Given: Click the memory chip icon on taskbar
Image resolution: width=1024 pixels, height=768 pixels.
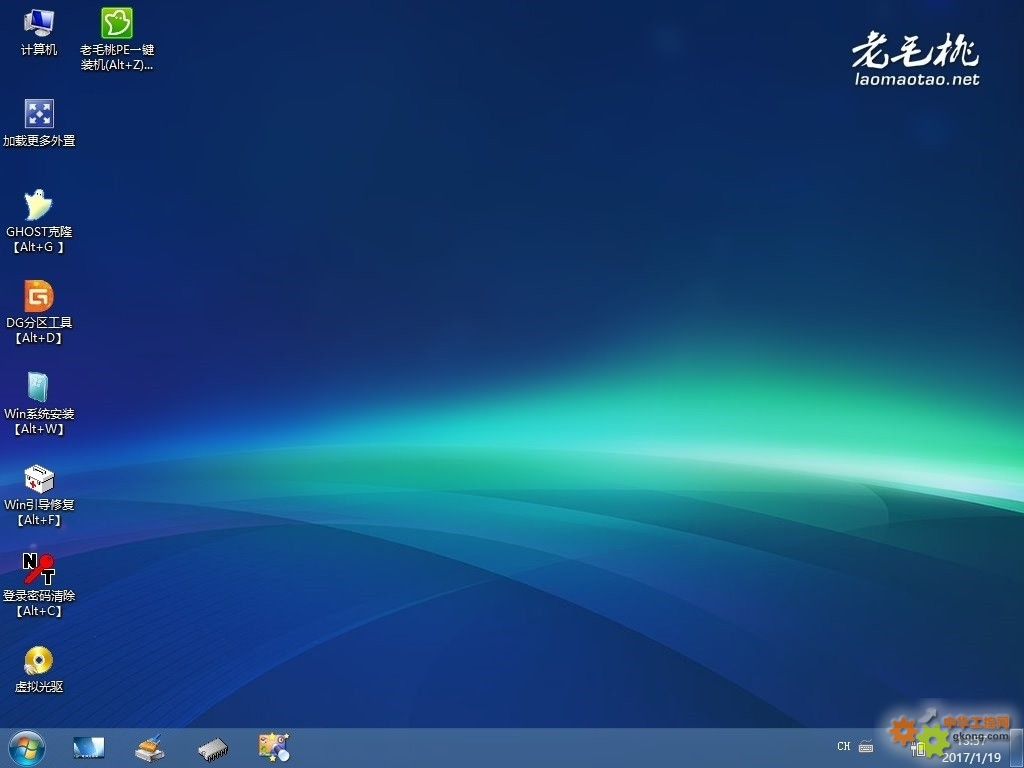Looking at the screenshot, I should (x=213, y=749).
